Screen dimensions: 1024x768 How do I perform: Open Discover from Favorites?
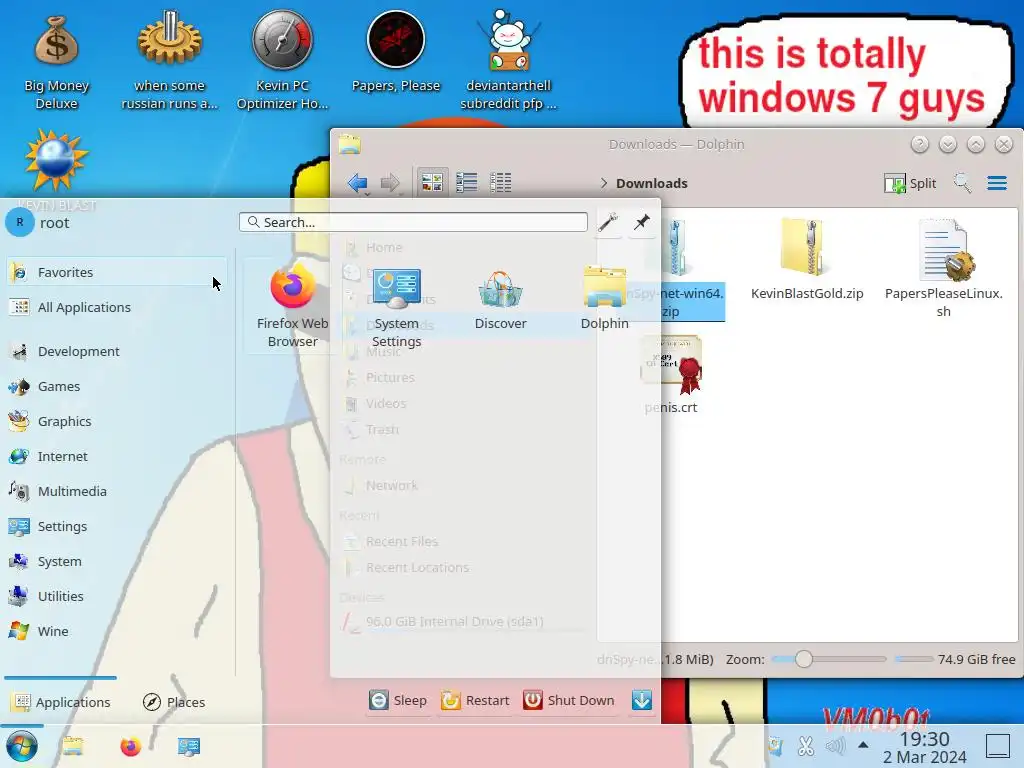(x=500, y=299)
